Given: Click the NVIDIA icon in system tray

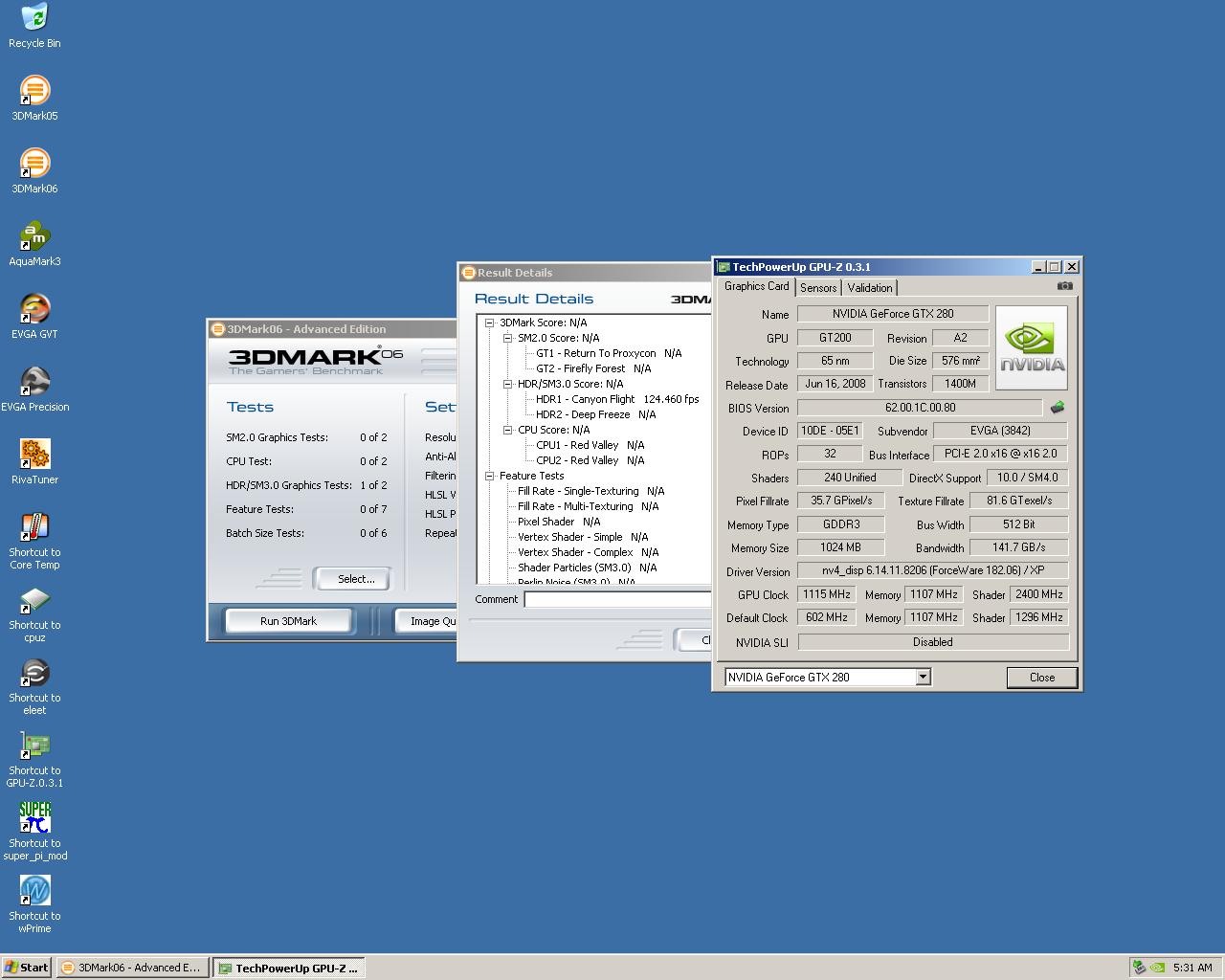Looking at the screenshot, I should click(1157, 968).
